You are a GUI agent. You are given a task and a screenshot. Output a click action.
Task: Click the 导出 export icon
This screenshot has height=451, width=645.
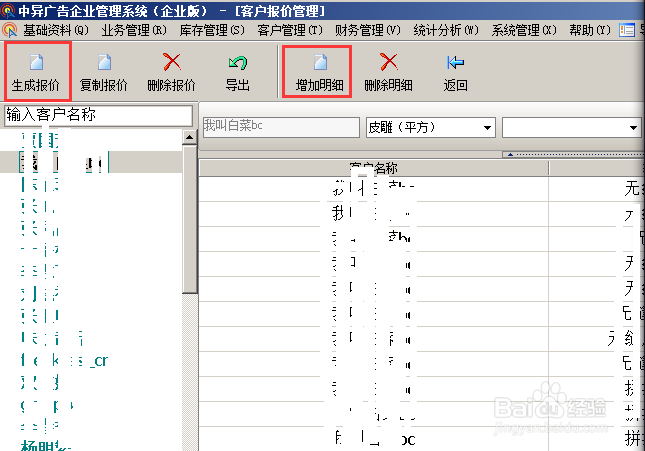point(238,63)
